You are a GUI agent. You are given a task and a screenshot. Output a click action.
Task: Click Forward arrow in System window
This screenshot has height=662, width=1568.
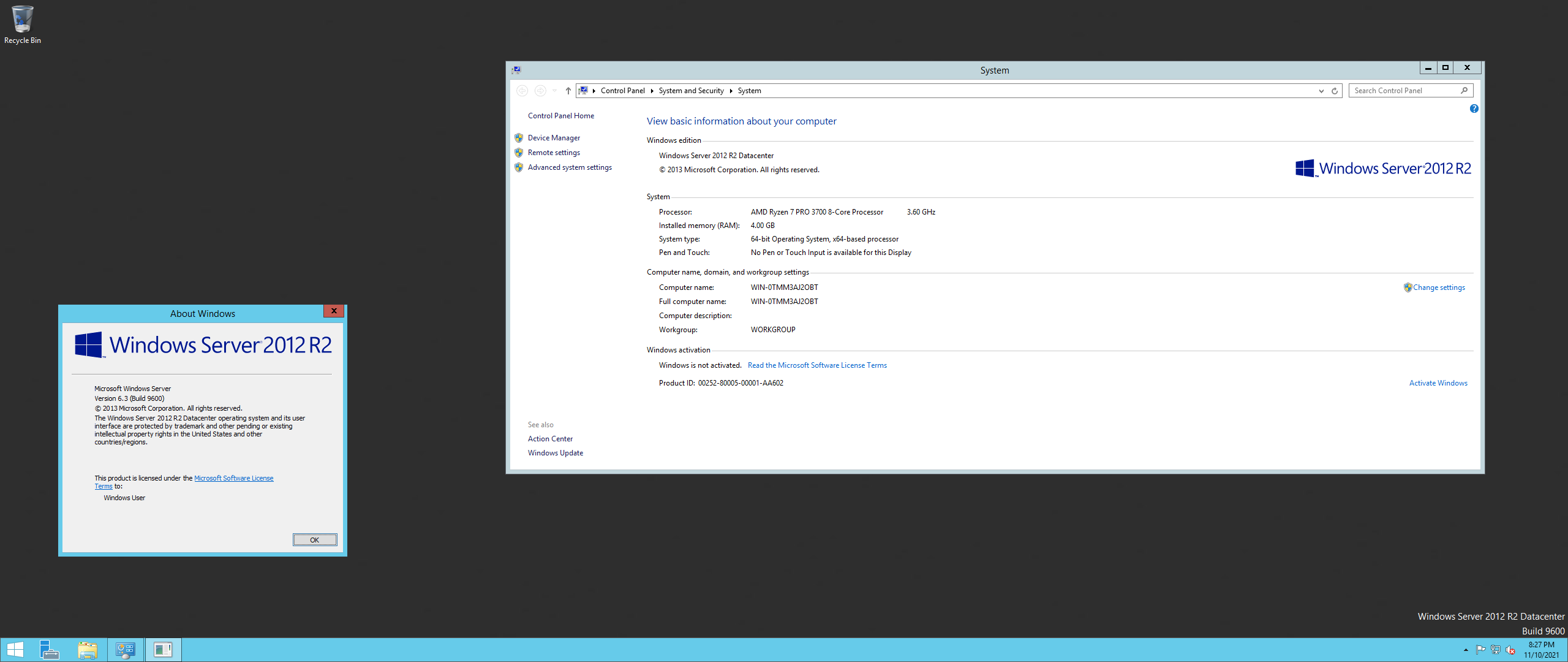tap(540, 91)
